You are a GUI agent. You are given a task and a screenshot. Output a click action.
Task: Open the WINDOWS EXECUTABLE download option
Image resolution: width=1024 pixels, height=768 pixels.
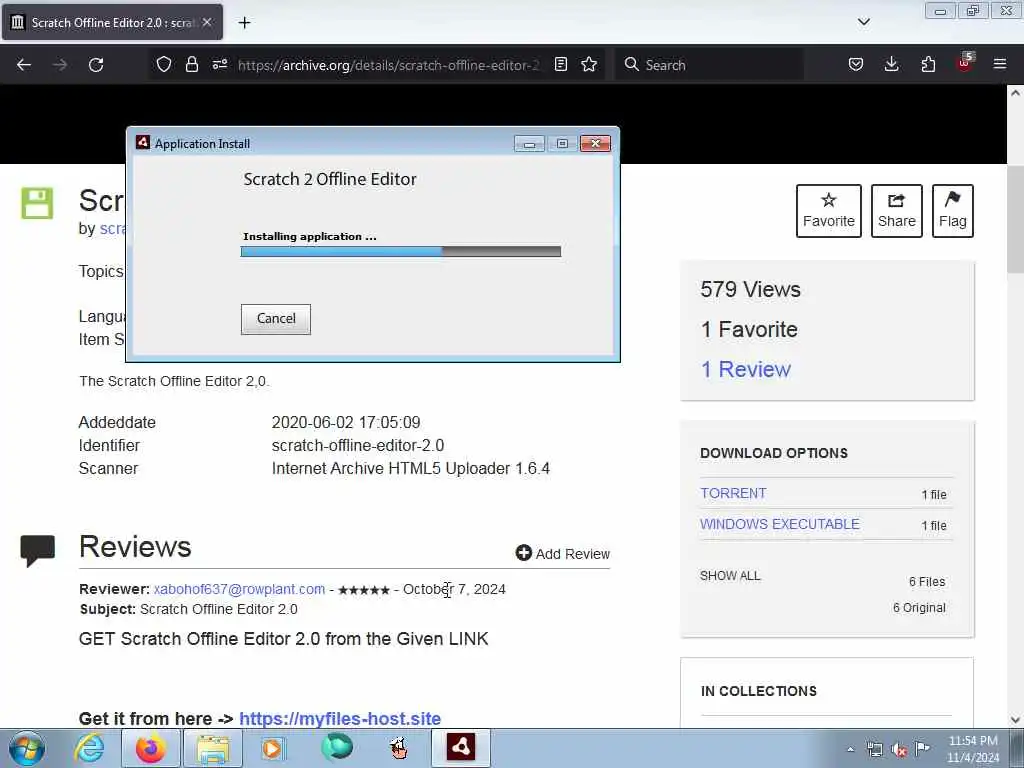coord(780,524)
